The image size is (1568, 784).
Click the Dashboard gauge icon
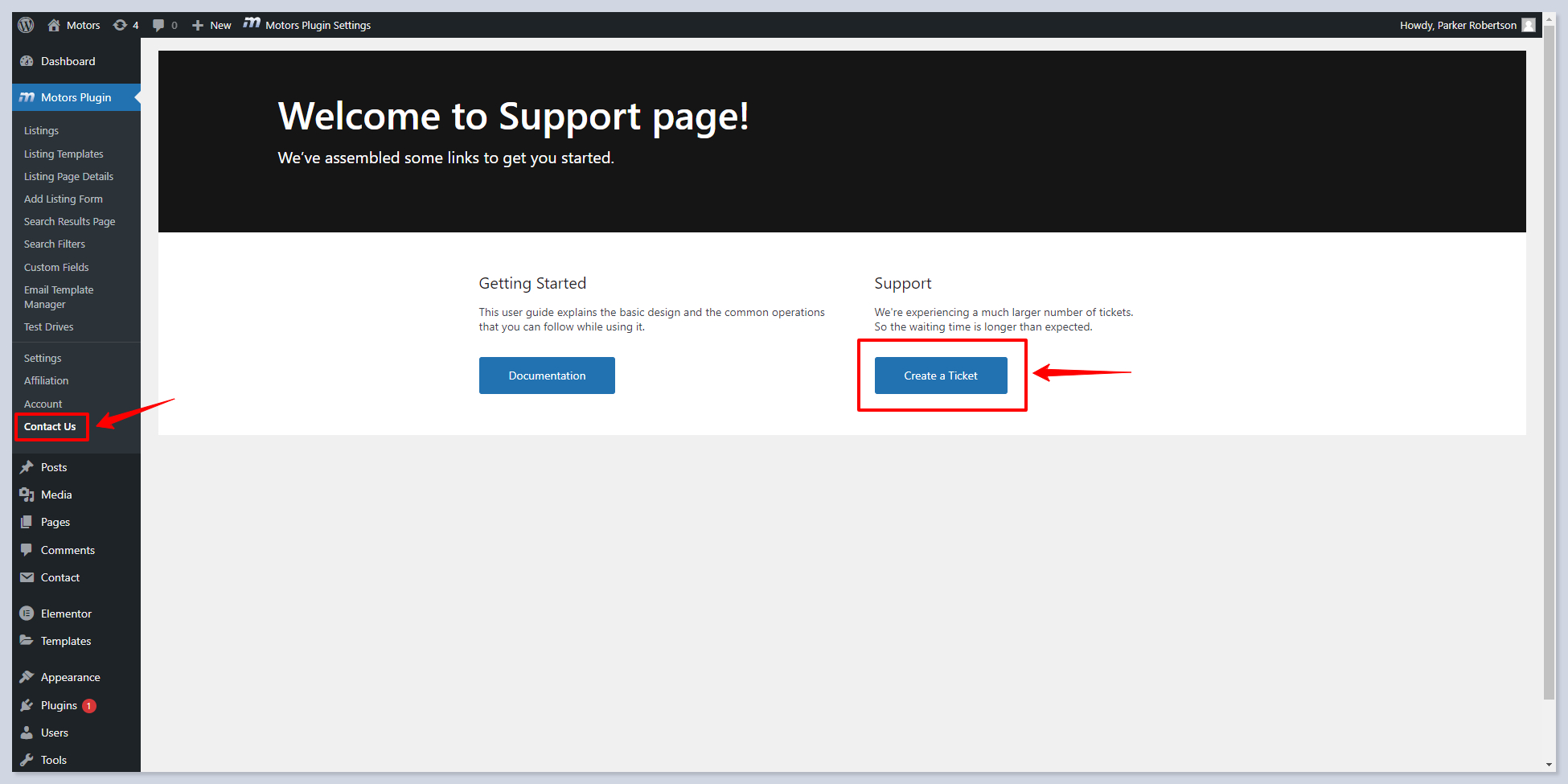click(x=27, y=61)
